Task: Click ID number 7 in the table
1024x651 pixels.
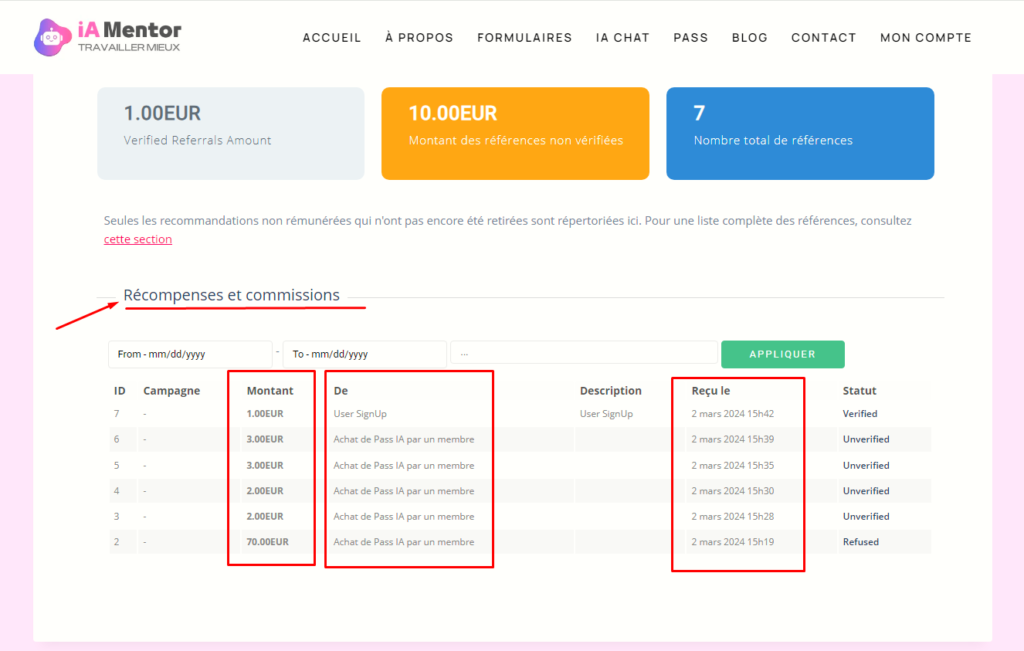Action: [x=116, y=413]
